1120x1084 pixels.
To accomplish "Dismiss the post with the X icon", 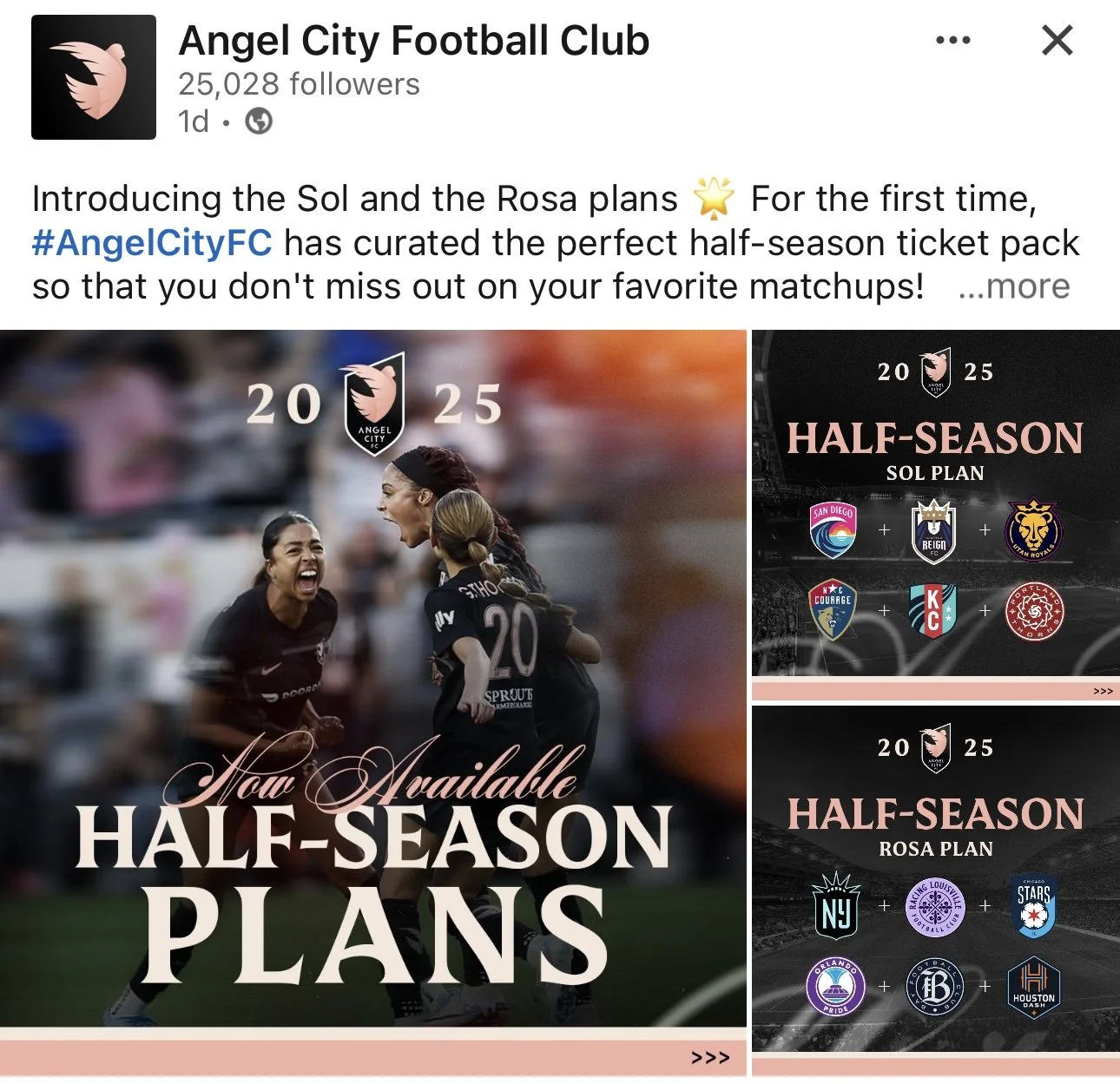I will point(1057,40).
